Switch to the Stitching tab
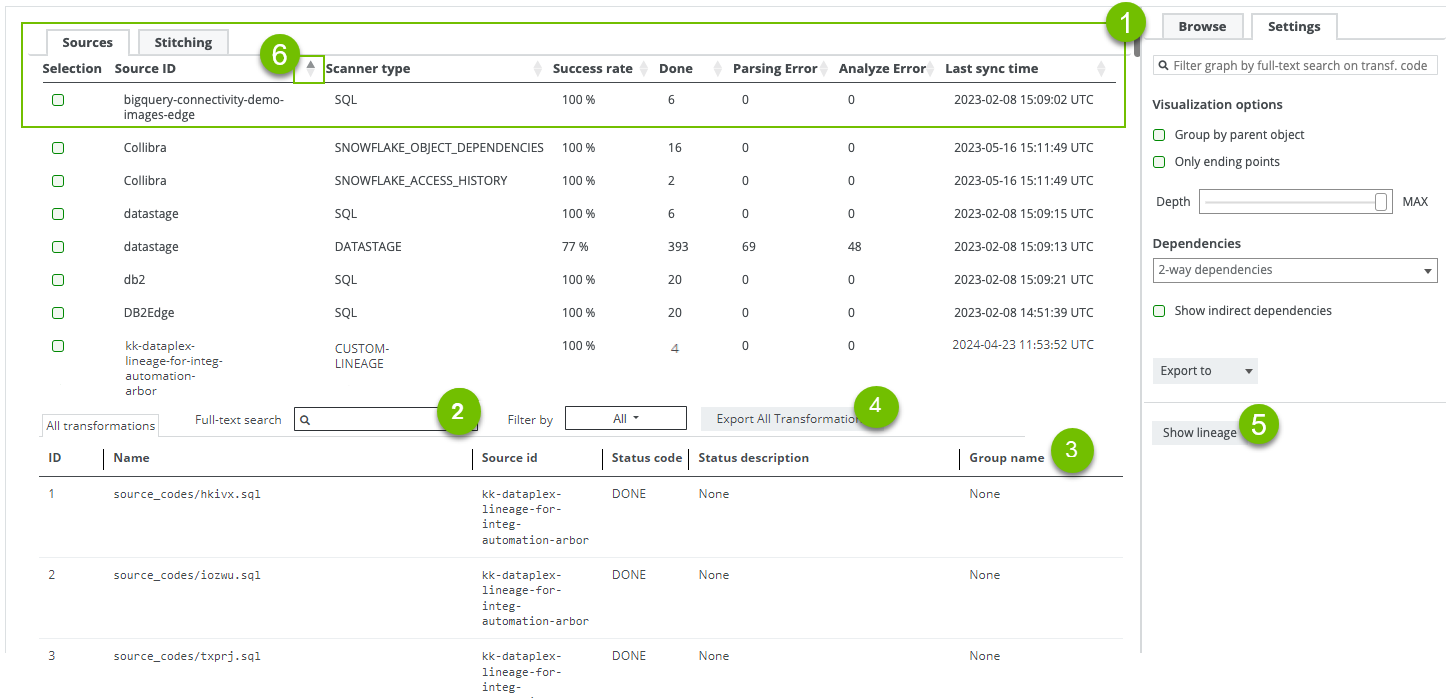 point(183,42)
